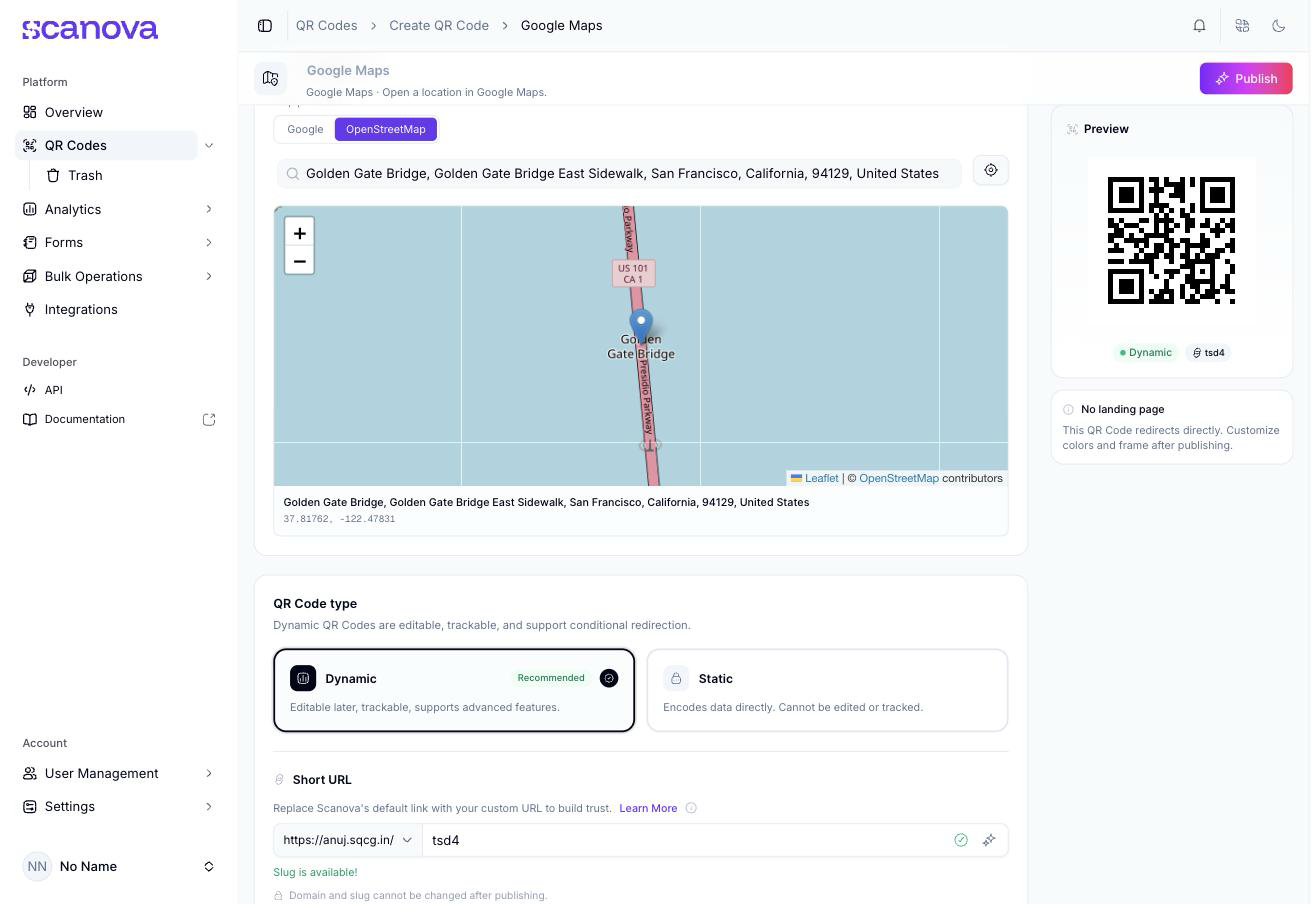Zoom in on the map
Viewport: 1316px width, 904px height.
[x=299, y=233]
